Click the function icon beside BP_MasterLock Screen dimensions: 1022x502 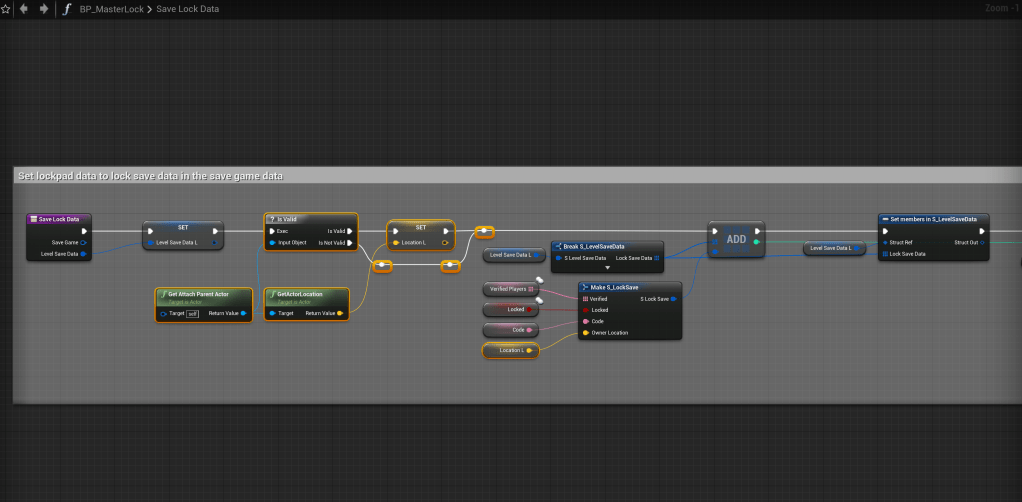pyautogui.click(x=67, y=9)
